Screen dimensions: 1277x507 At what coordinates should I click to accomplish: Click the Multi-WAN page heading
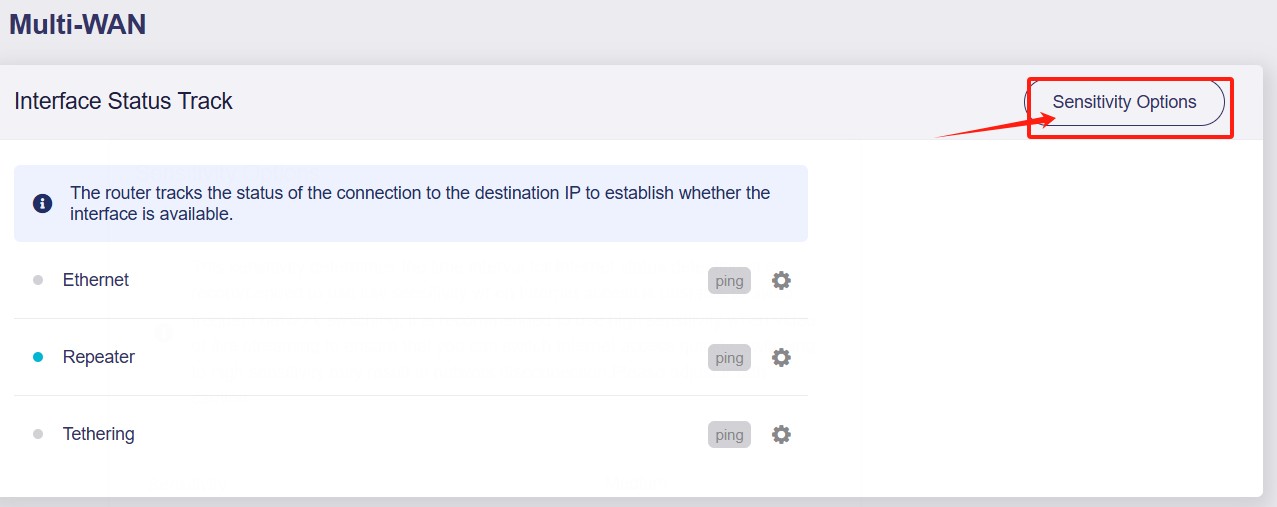click(78, 24)
